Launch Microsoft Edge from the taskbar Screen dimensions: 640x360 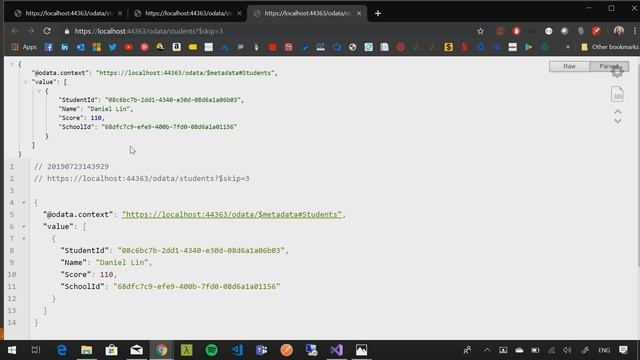coord(62,350)
